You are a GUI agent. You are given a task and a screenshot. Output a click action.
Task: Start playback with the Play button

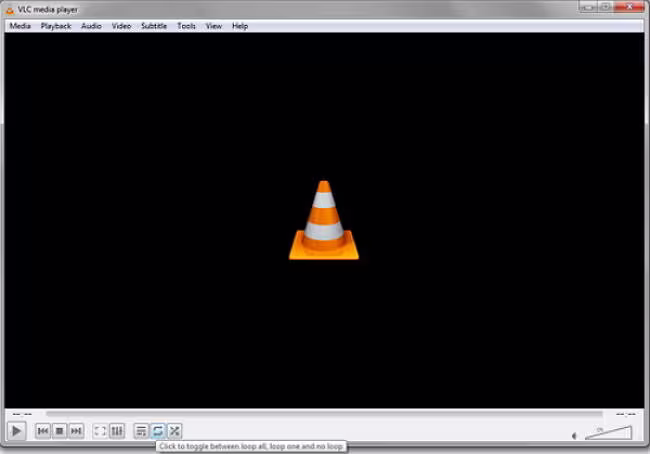16,431
